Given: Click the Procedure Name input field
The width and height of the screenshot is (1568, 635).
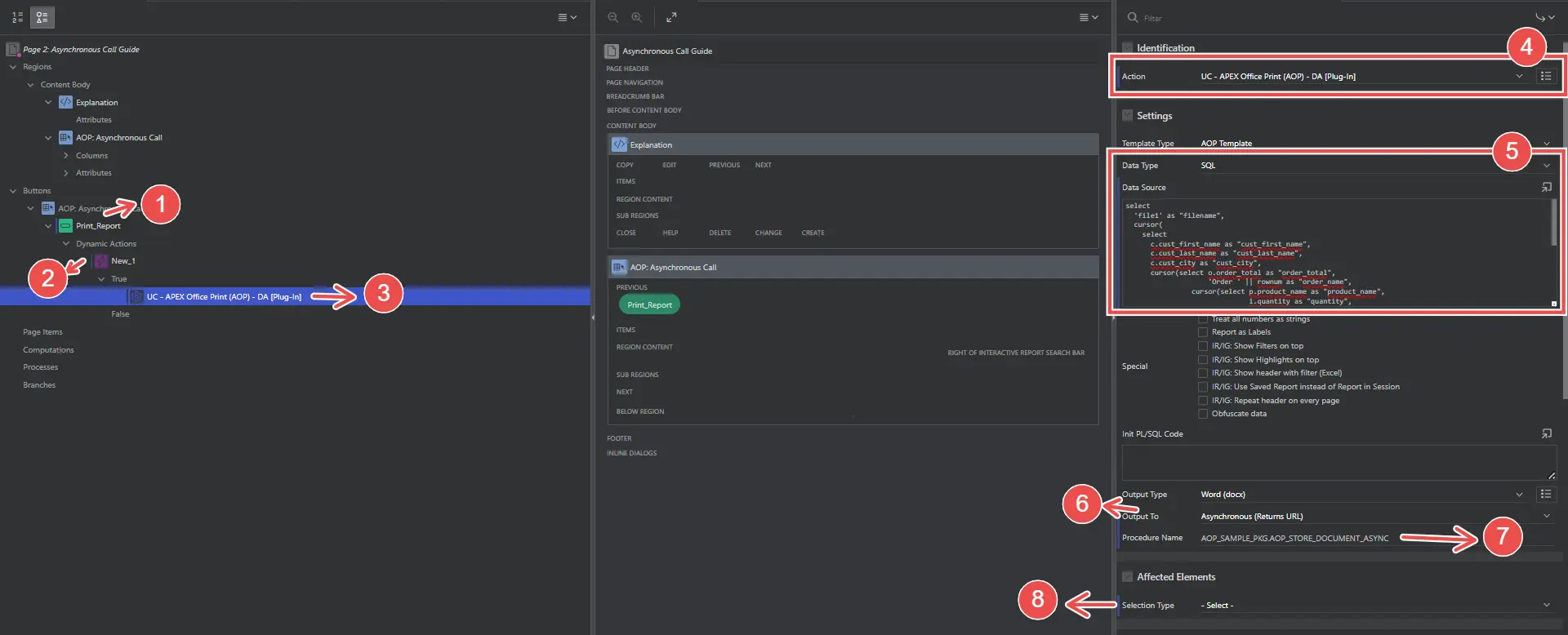Looking at the screenshot, I should coord(1376,538).
